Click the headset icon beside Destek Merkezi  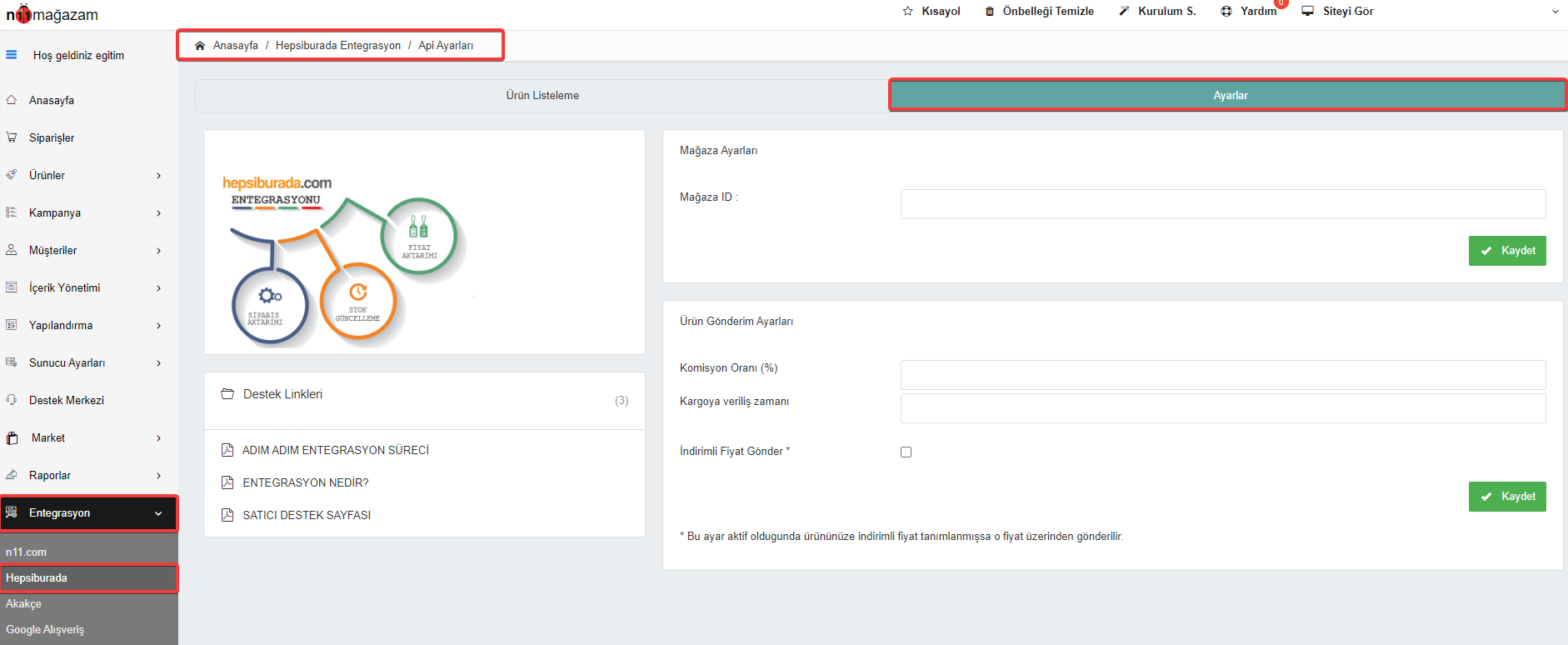tap(12, 400)
